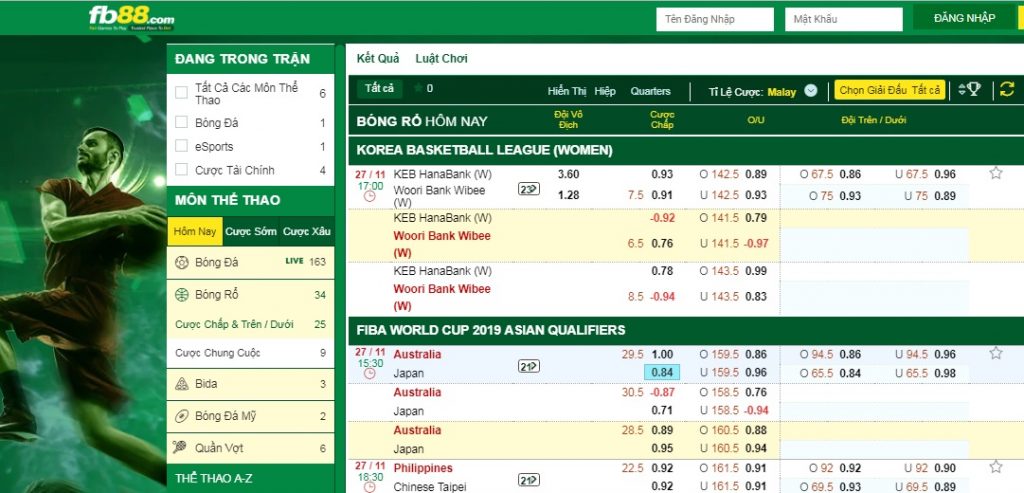The width and height of the screenshot is (1024, 493).
Task: Click the Quần Vợt tennis racket icon
Action: (180, 447)
